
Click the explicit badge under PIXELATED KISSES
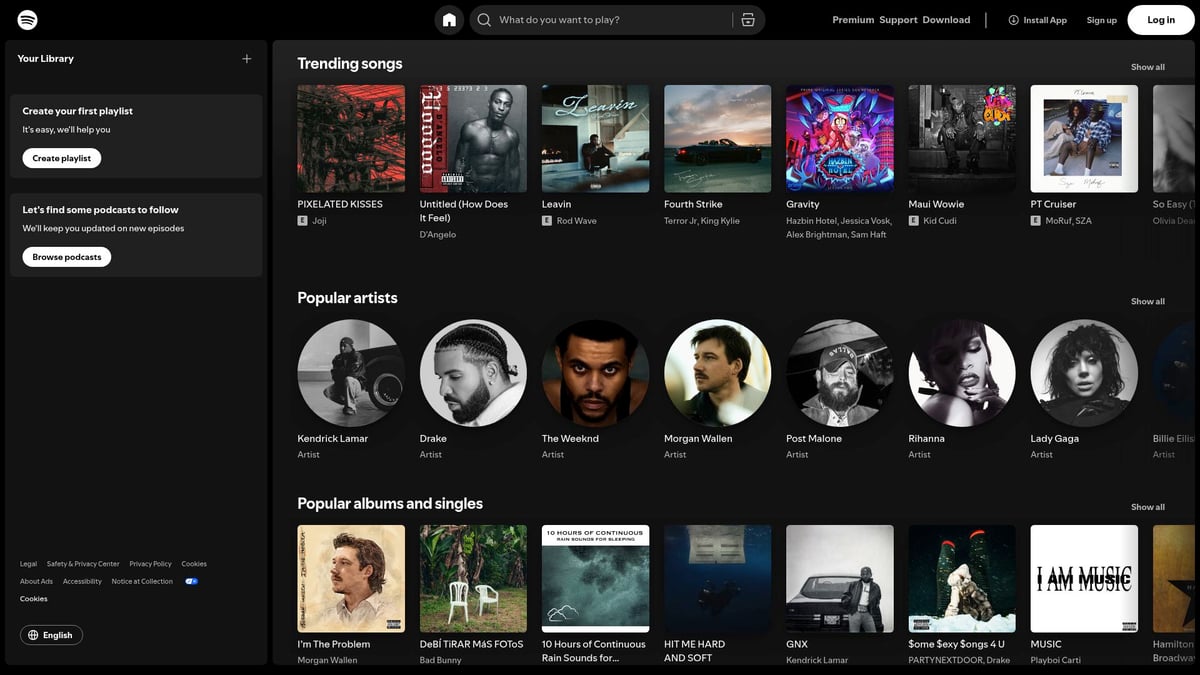click(303, 220)
